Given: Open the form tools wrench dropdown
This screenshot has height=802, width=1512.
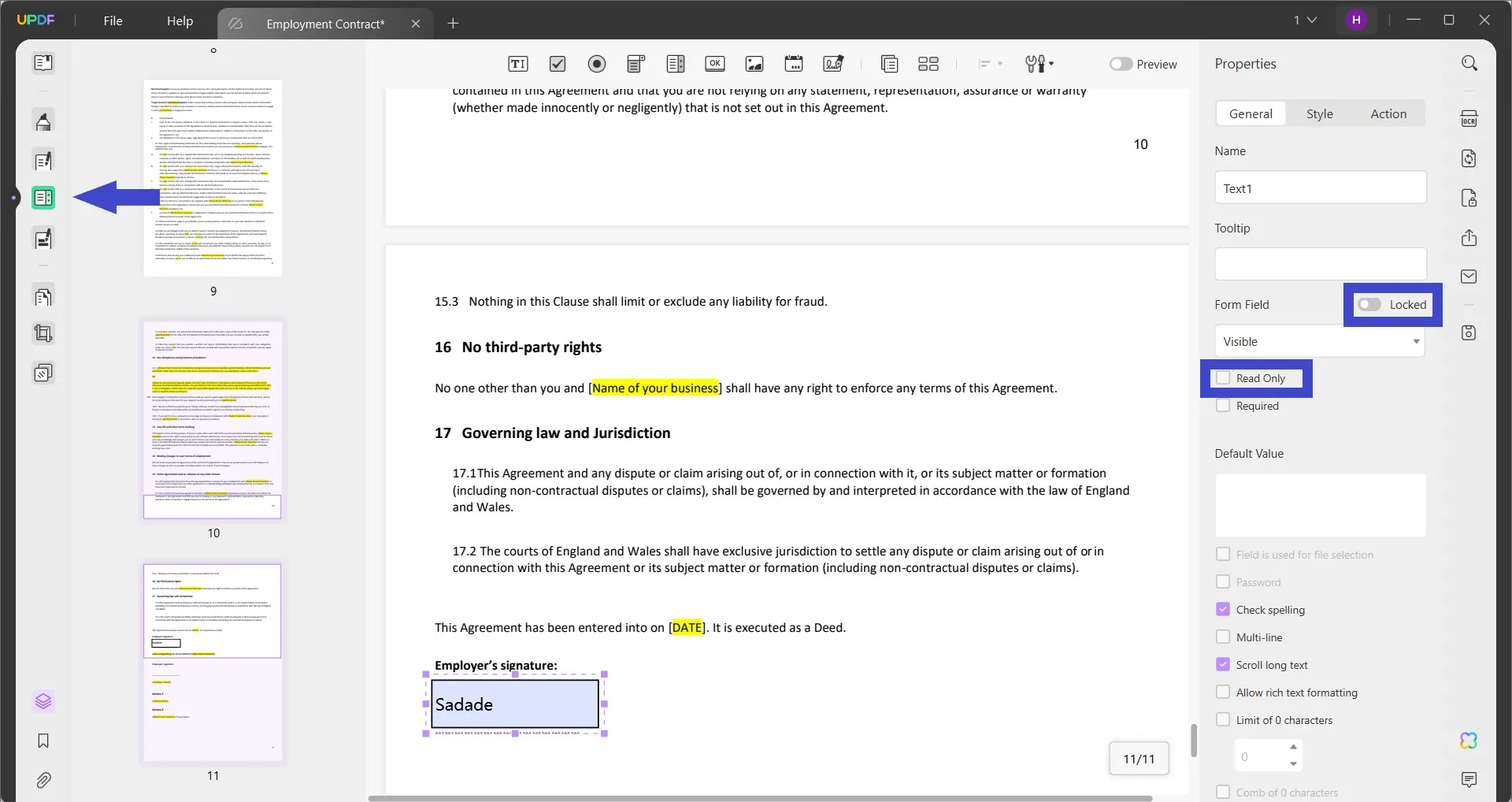Looking at the screenshot, I should [x=1039, y=64].
